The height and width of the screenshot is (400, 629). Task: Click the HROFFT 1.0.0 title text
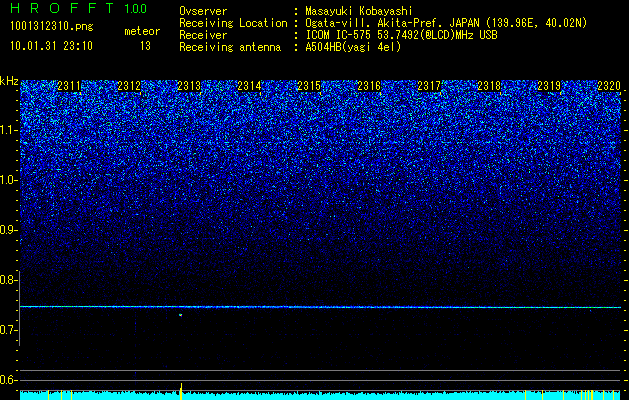pyautogui.click(x=79, y=8)
